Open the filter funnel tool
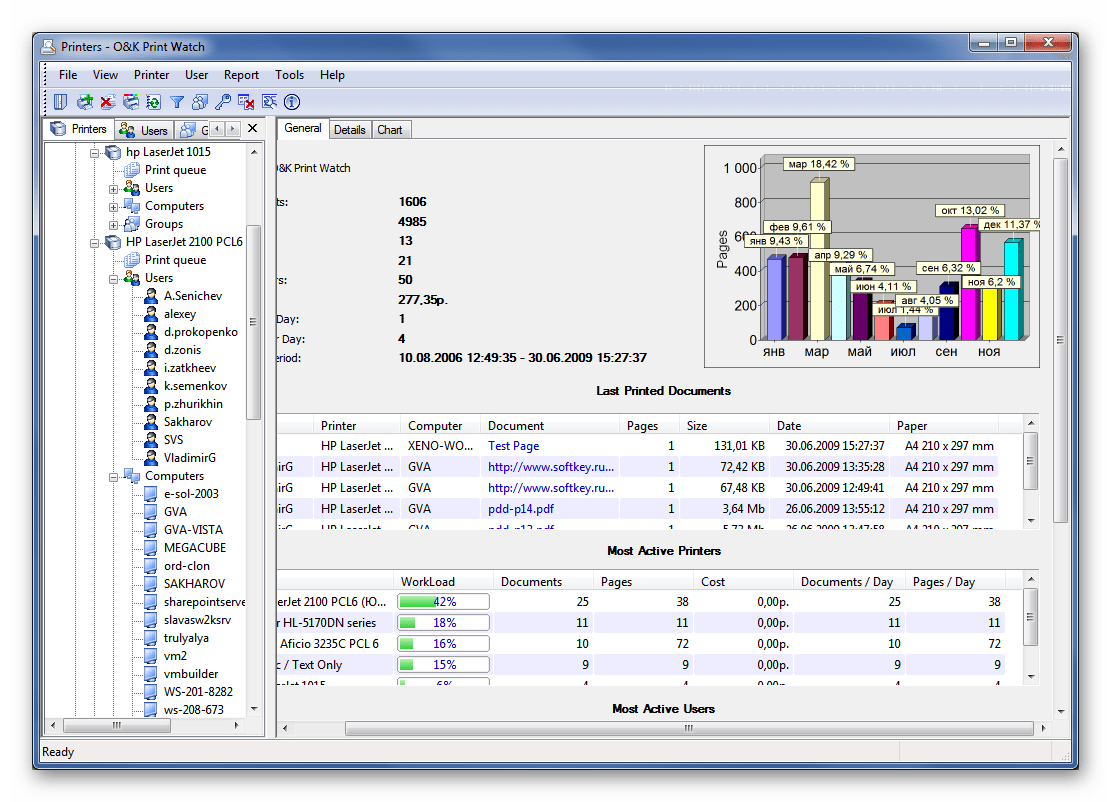1111x802 pixels. point(176,102)
